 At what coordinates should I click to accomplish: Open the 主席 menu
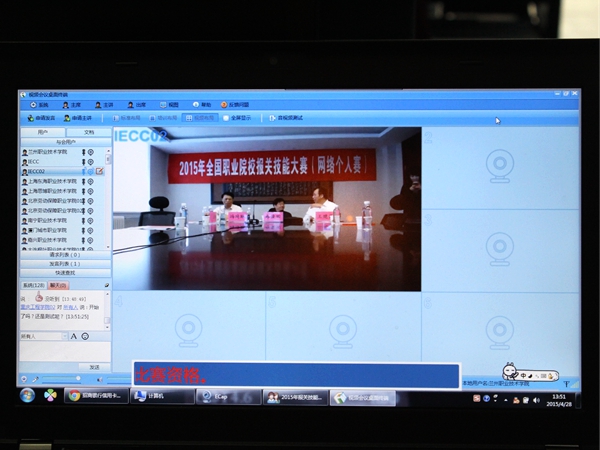click(72, 104)
